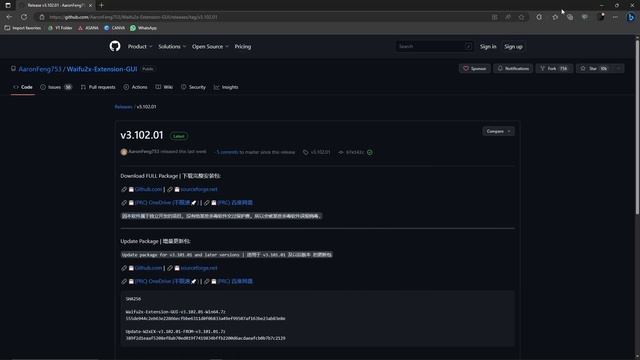Switch to the Wiki tab
640x360 pixels.
click(x=164, y=87)
